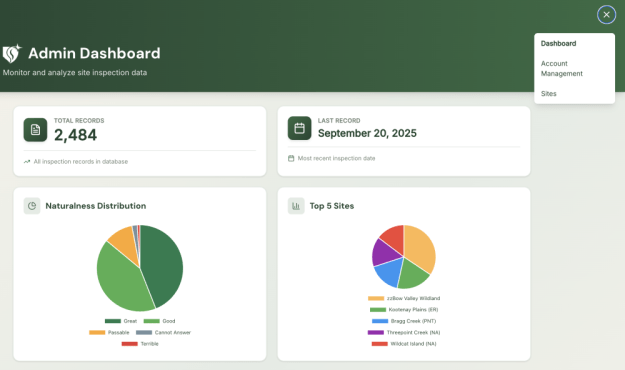Open the Dashboard menu item
This screenshot has width=625, height=370.
[x=558, y=43]
